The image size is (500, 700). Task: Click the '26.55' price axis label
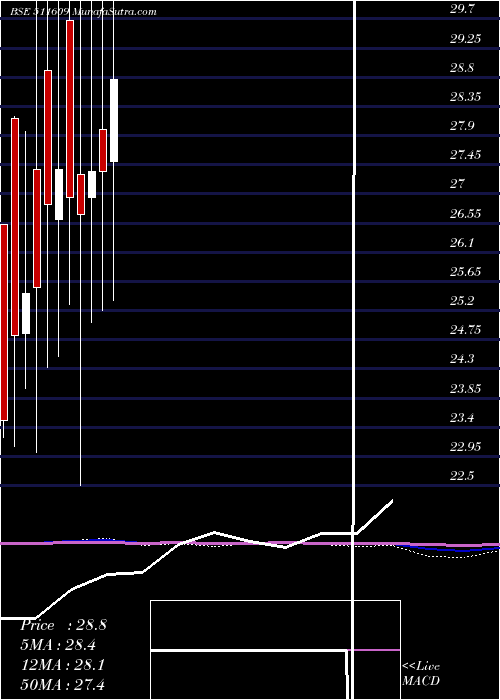(x=465, y=213)
